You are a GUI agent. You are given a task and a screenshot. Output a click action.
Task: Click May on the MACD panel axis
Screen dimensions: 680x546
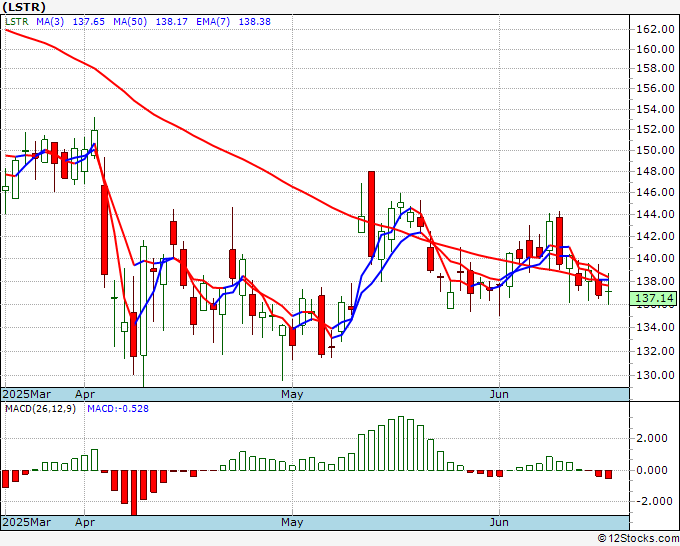point(292,522)
